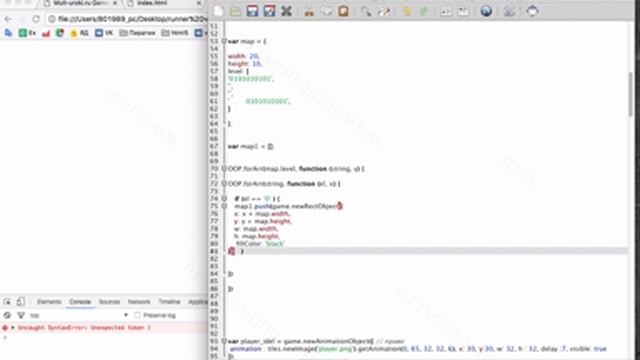Collapse code fold at line 70

[224, 169]
